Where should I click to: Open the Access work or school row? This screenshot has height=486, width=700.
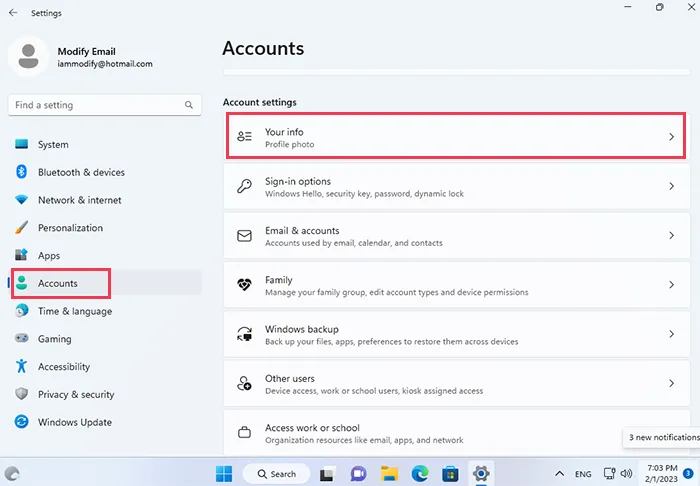point(457,432)
